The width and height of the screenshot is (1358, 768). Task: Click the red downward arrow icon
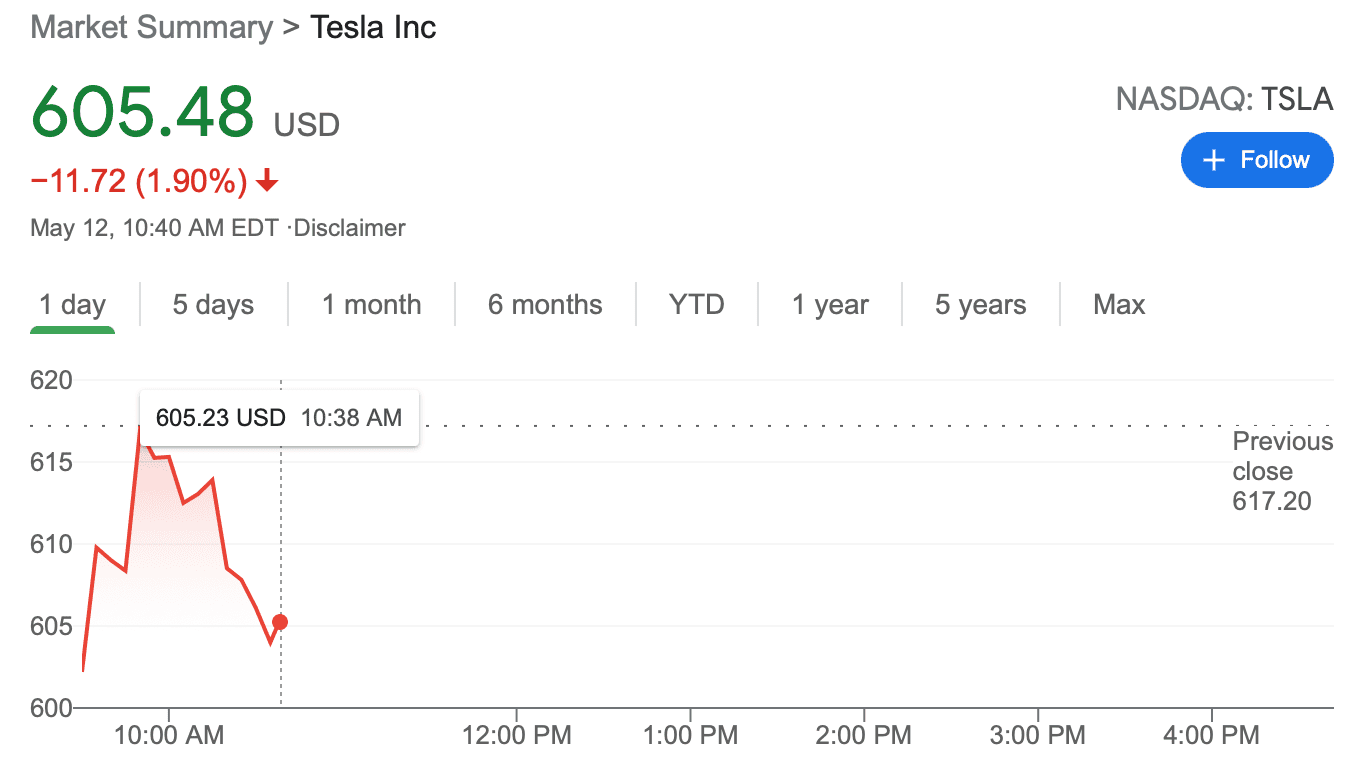coord(266,181)
